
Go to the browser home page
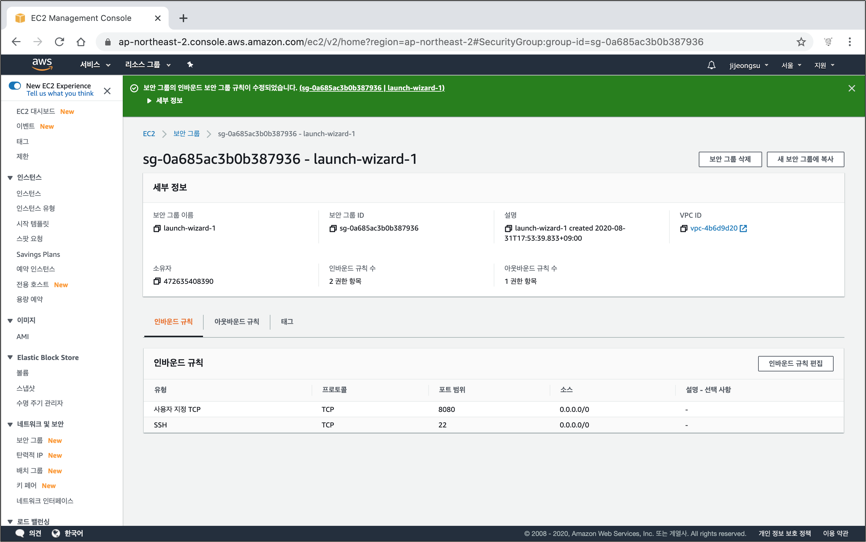click(81, 42)
